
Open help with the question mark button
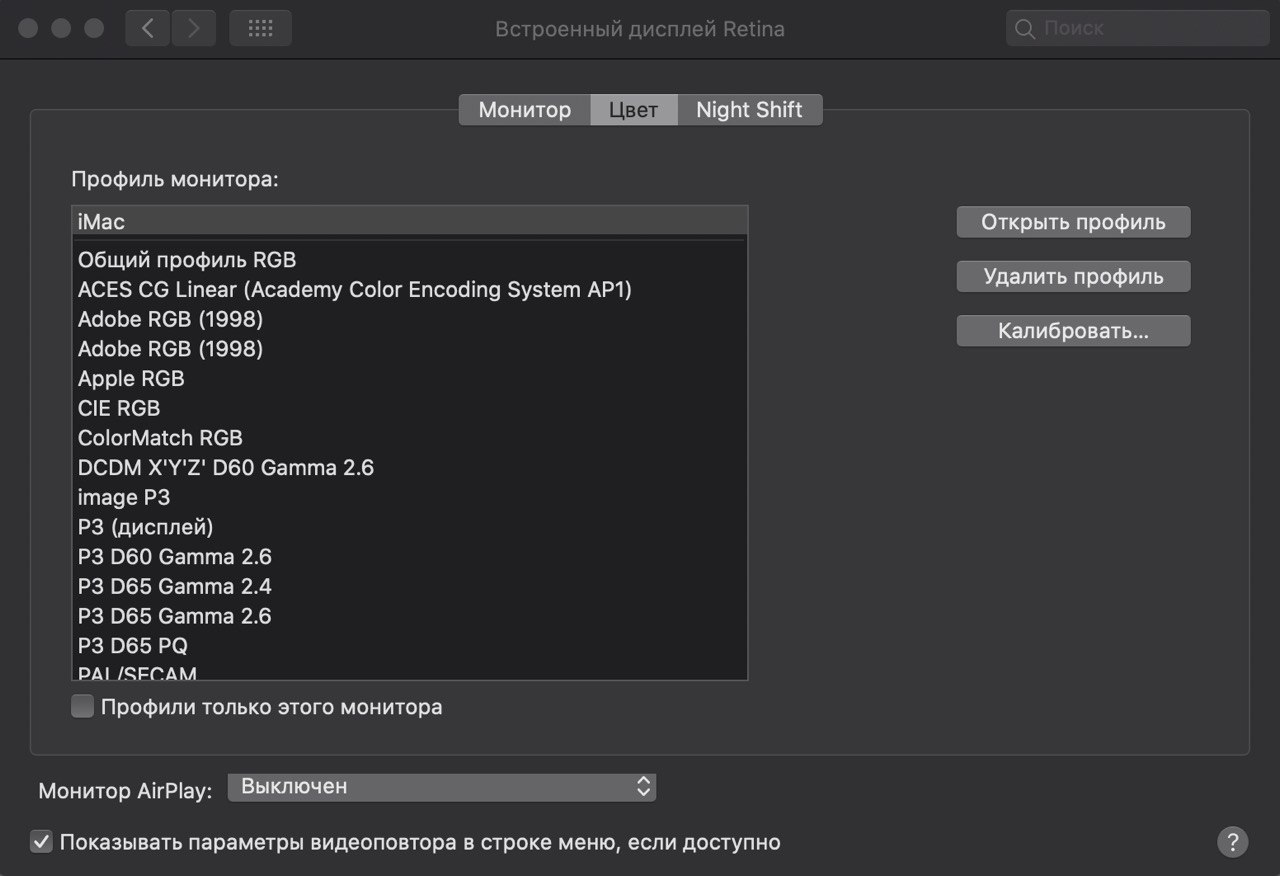1233,841
